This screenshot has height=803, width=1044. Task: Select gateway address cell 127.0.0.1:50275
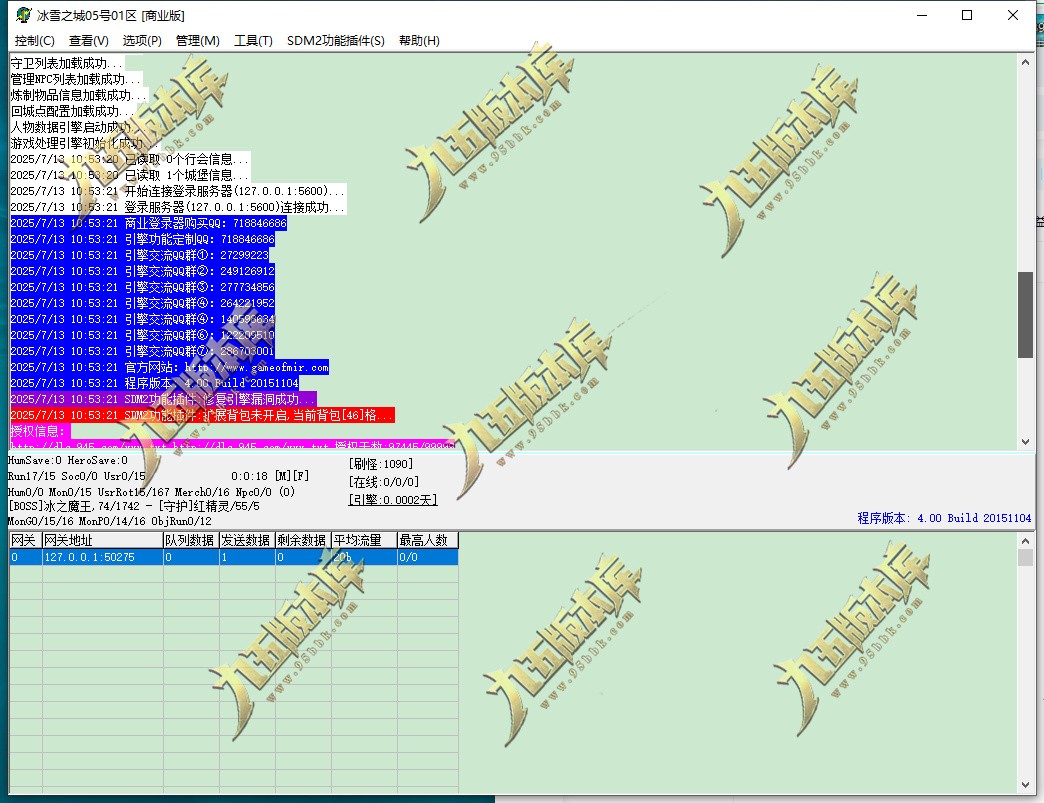click(103, 557)
